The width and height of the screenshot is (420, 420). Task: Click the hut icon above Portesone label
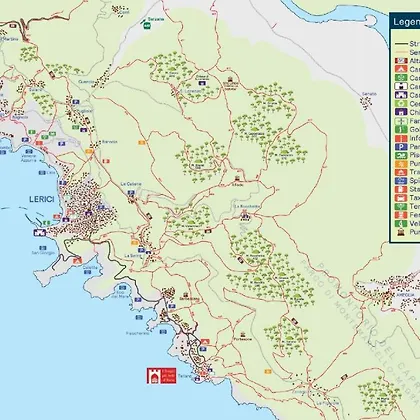pyautogui.click(x=243, y=335)
